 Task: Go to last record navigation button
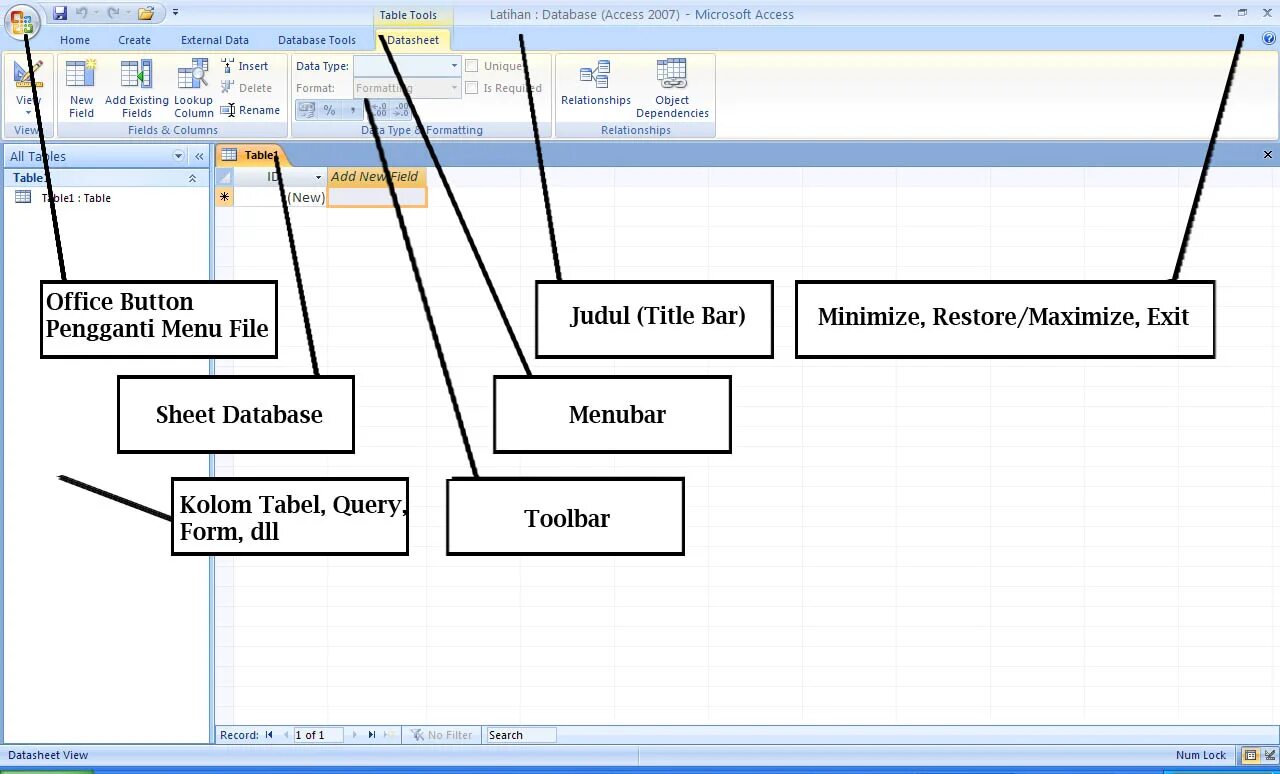pyautogui.click(x=371, y=735)
